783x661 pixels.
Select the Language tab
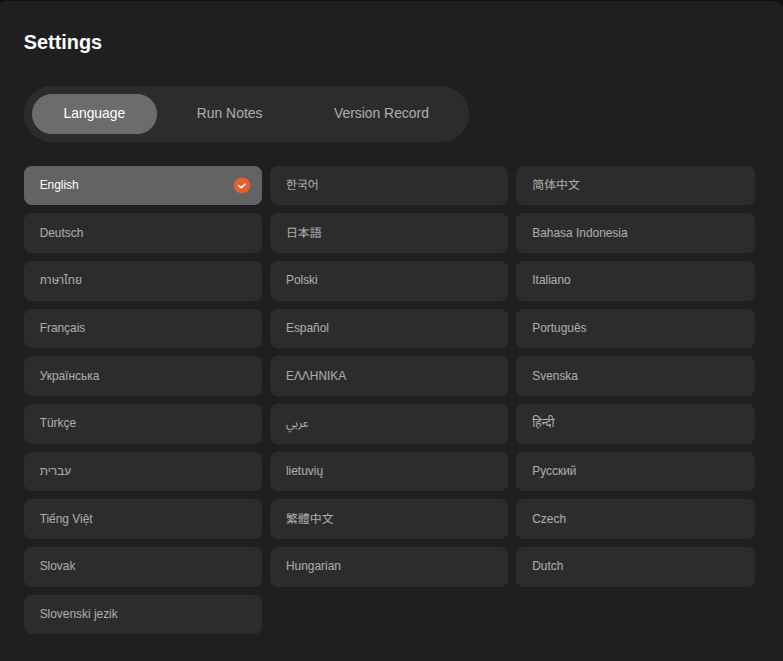pos(94,113)
